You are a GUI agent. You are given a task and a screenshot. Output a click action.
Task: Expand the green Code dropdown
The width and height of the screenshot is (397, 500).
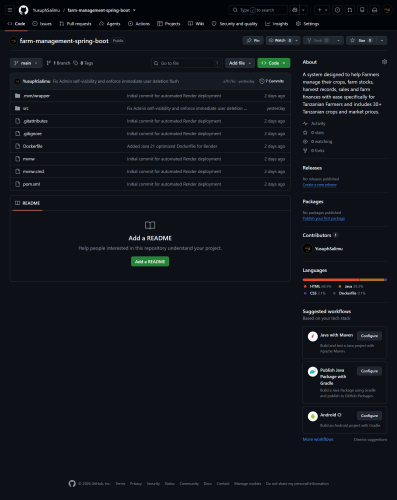[x=274, y=63]
